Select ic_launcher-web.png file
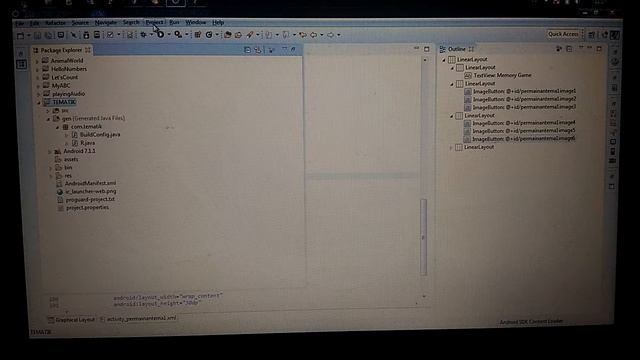Viewport: 640px width, 360px height. click(x=91, y=191)
